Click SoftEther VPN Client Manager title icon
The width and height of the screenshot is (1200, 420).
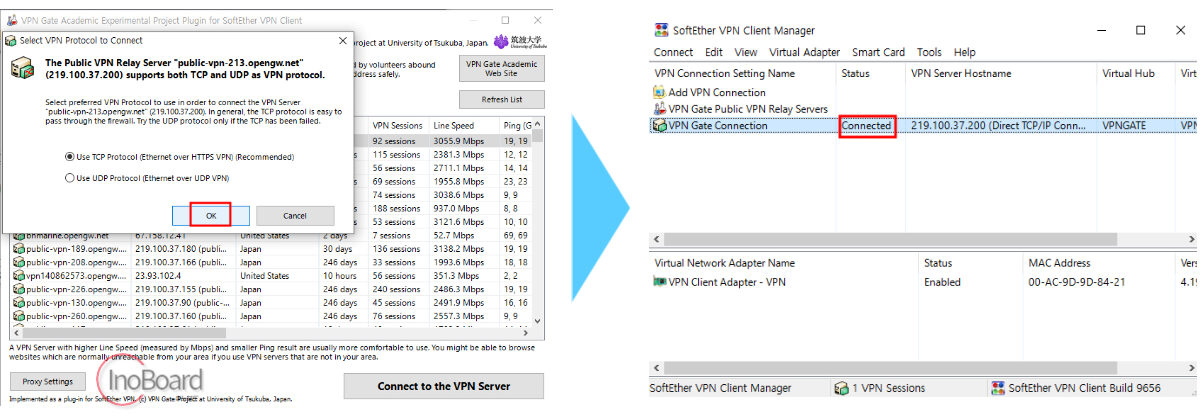click(x=661, y=30)
